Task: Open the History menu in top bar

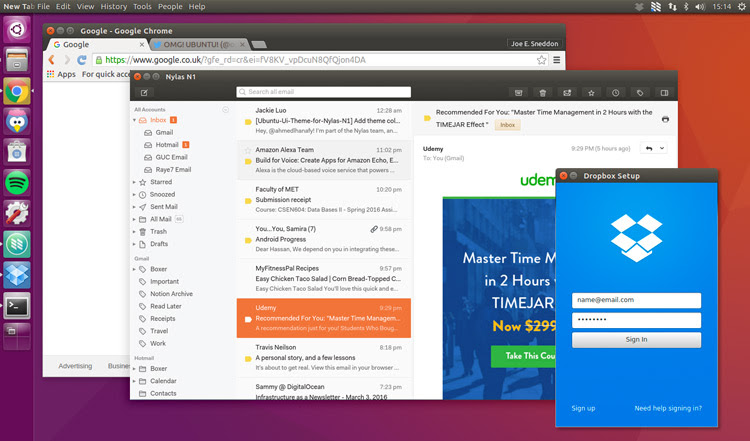Action: (113, 7)
